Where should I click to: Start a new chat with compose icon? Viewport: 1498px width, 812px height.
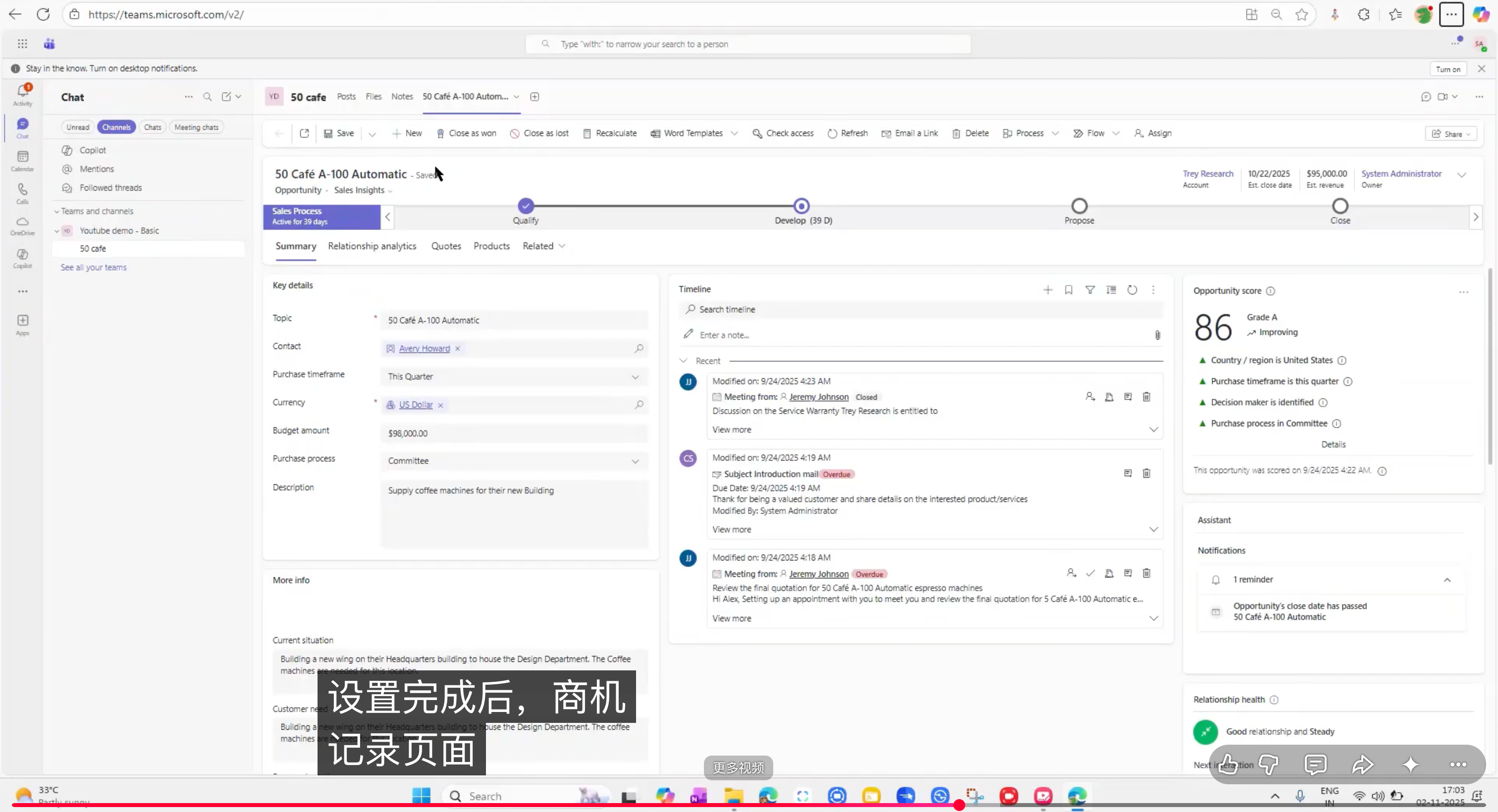point(226,97)
